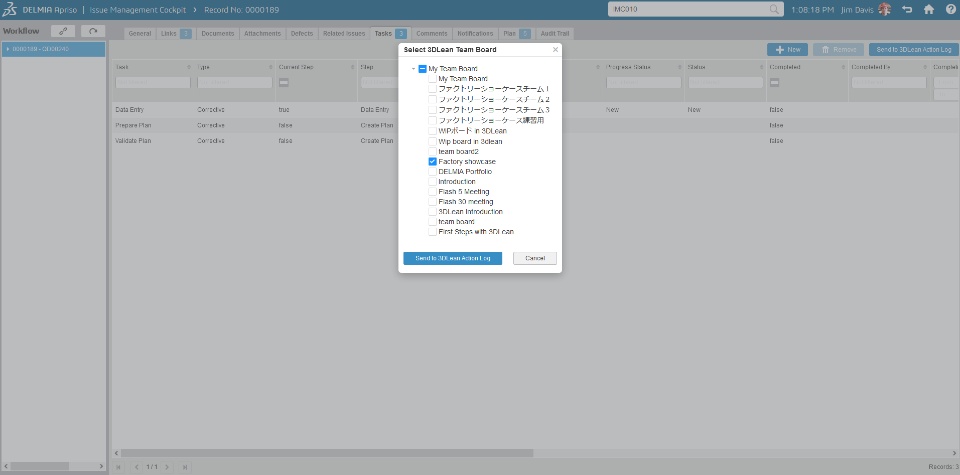
Task: Open the General tab
Action: tap(140, 34)
